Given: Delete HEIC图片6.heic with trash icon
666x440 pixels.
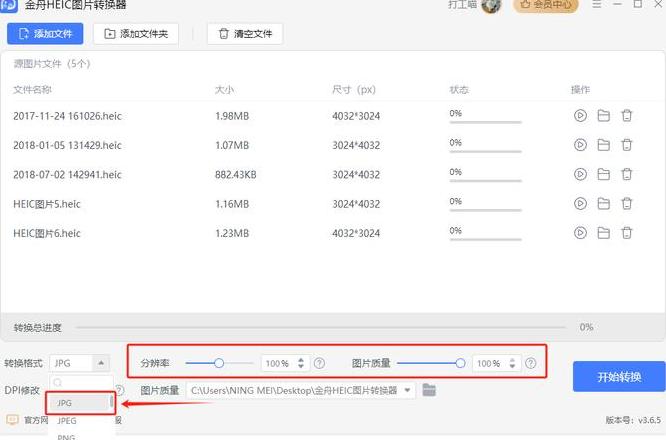Looking at the screenshot, I should tap(627, 233).
